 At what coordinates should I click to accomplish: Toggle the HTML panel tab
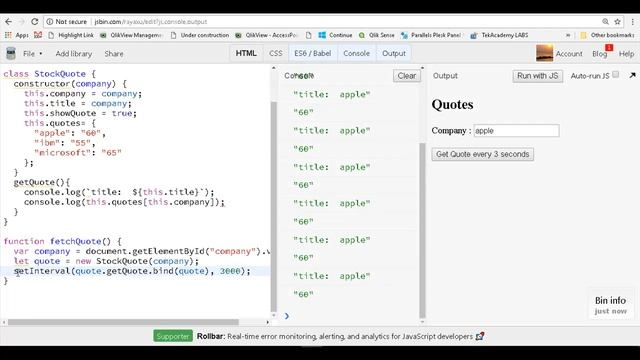point(246,53)
